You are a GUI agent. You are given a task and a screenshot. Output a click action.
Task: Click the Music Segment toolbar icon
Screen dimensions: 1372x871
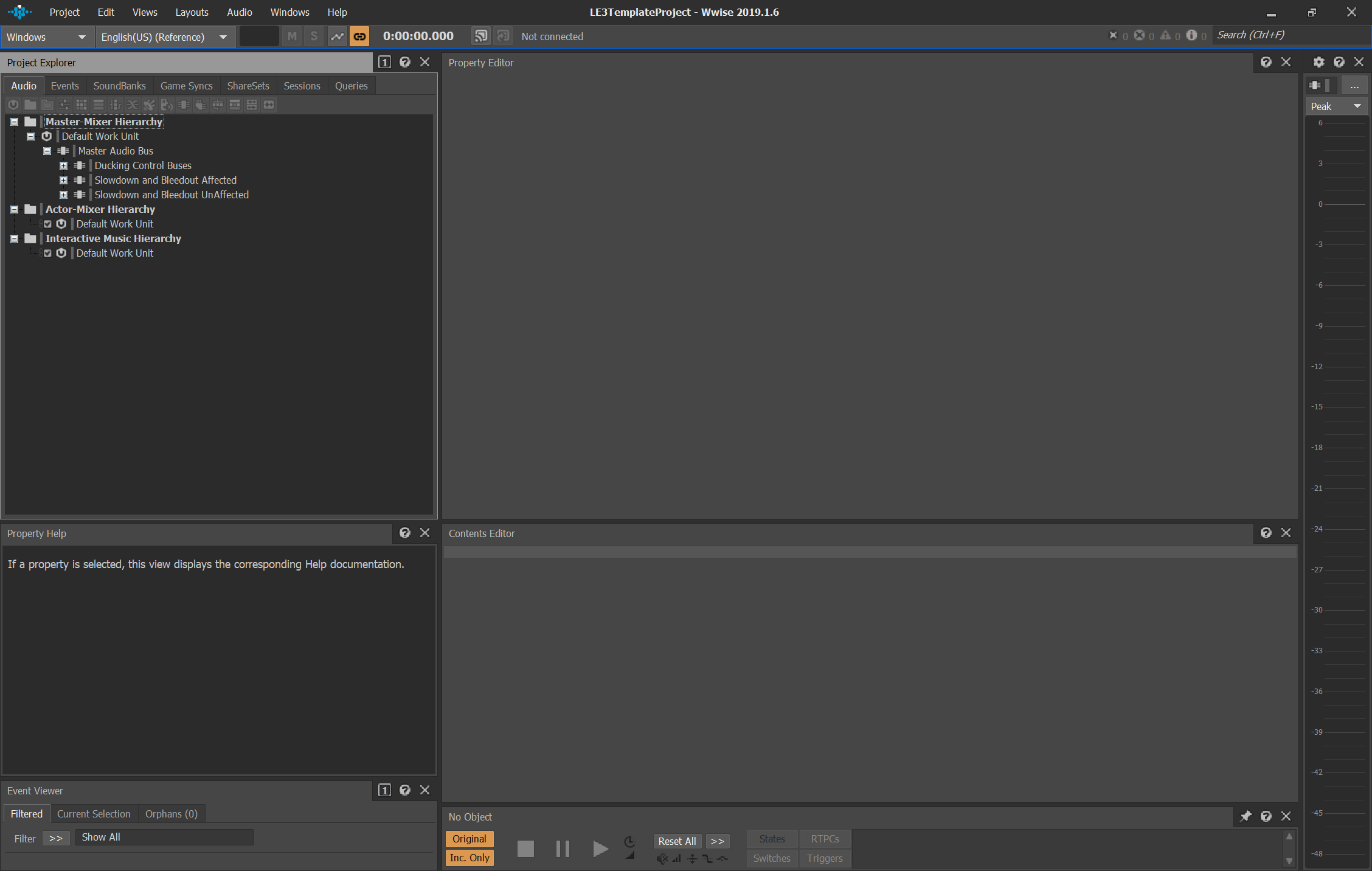coord(252,105)
